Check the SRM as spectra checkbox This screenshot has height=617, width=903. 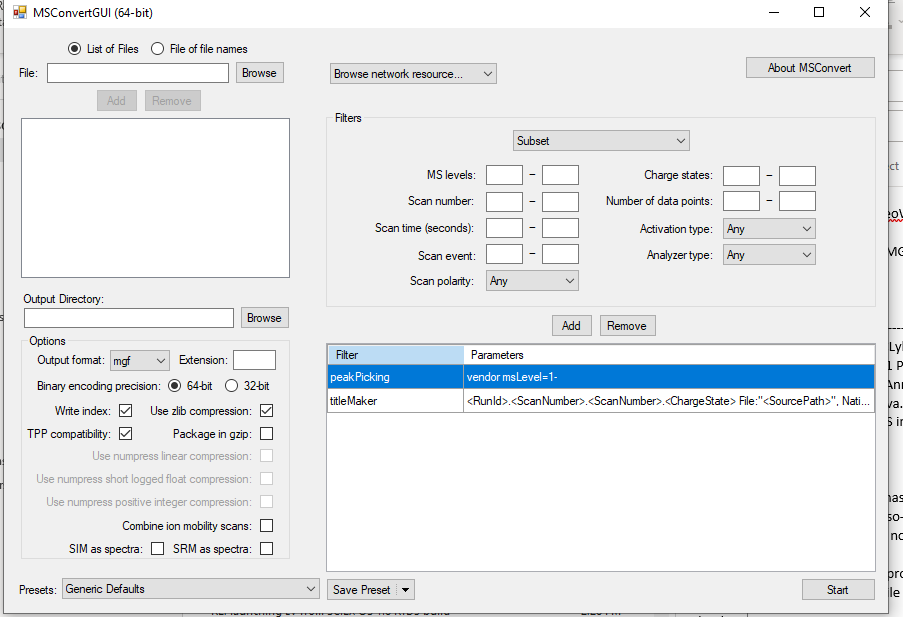tap(266, 549)
